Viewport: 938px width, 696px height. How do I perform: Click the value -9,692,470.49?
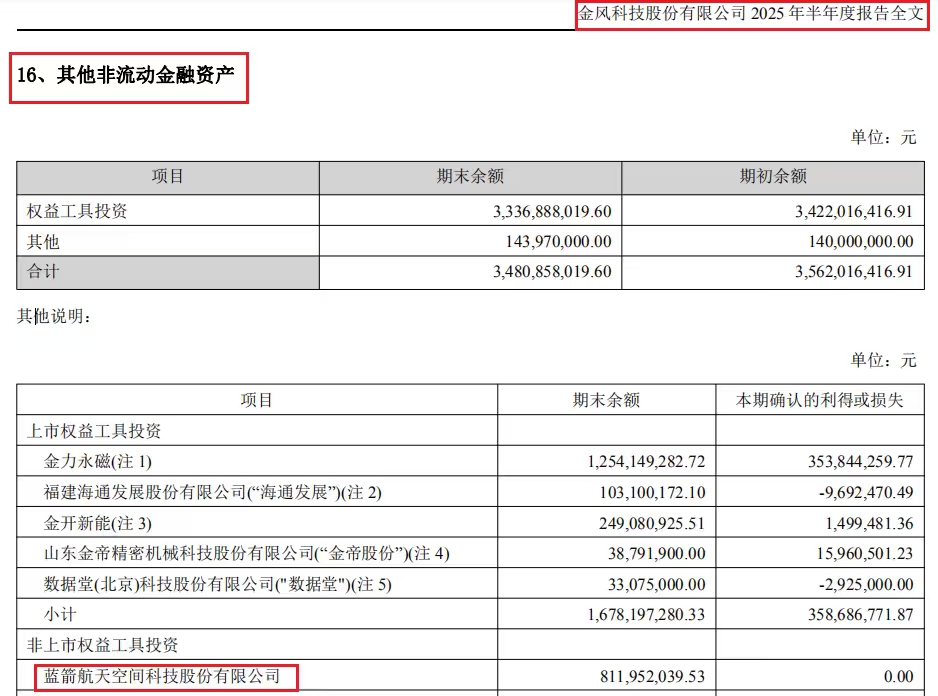click(x=866, y=493)
